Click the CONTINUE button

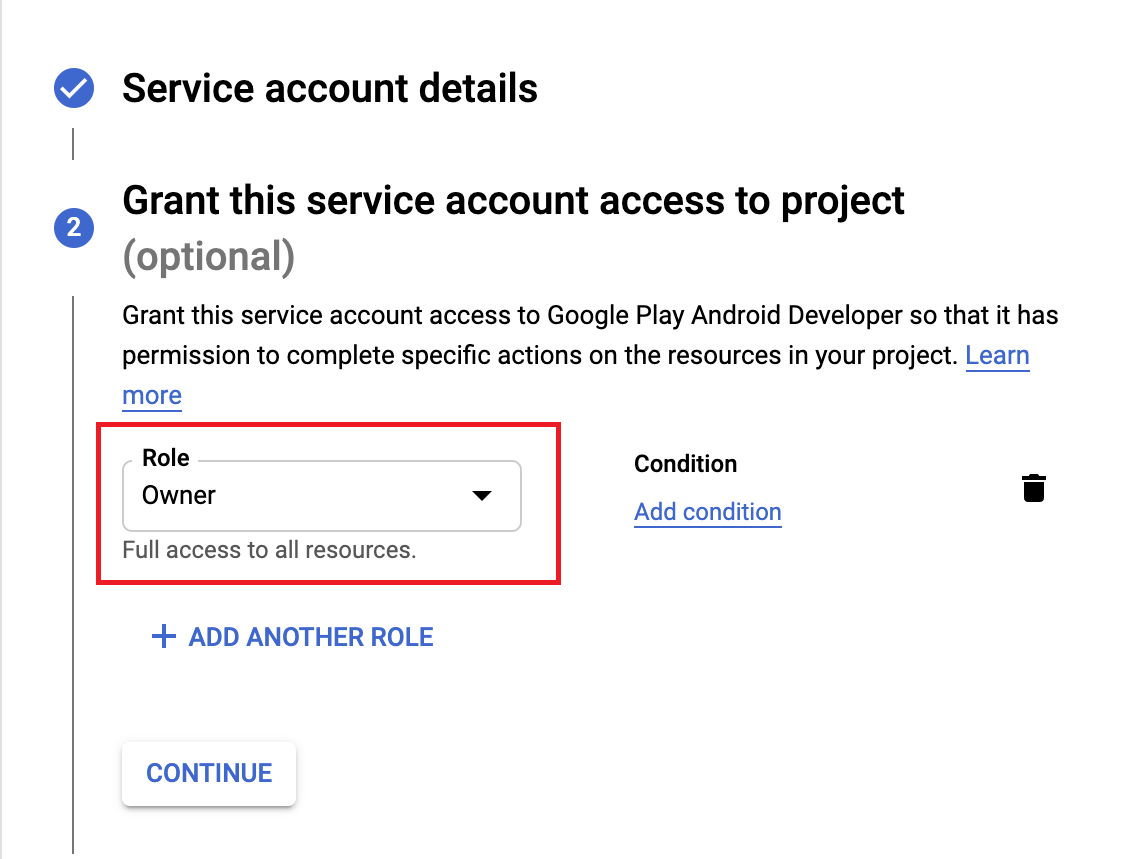pyautogui.click(x=209, y=773)
